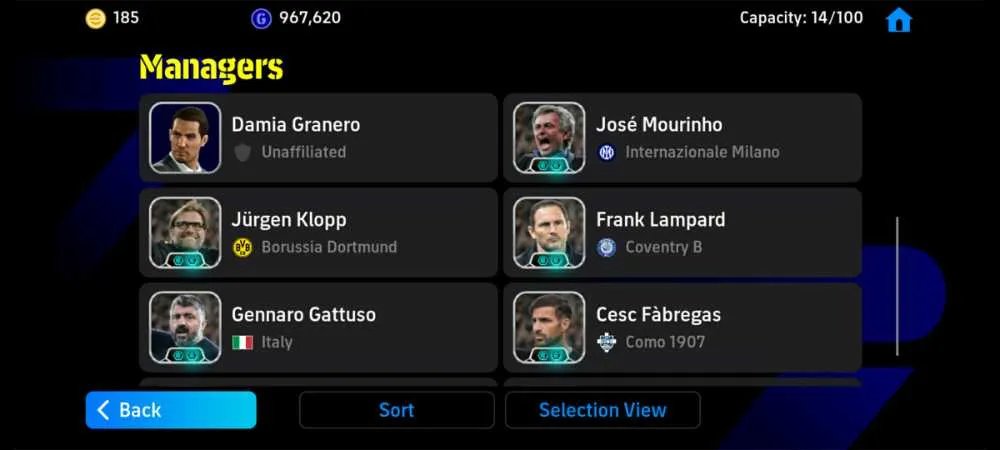
Task: Tap the Capacity 14/100 indicator
Action: [x=801, y=18]
